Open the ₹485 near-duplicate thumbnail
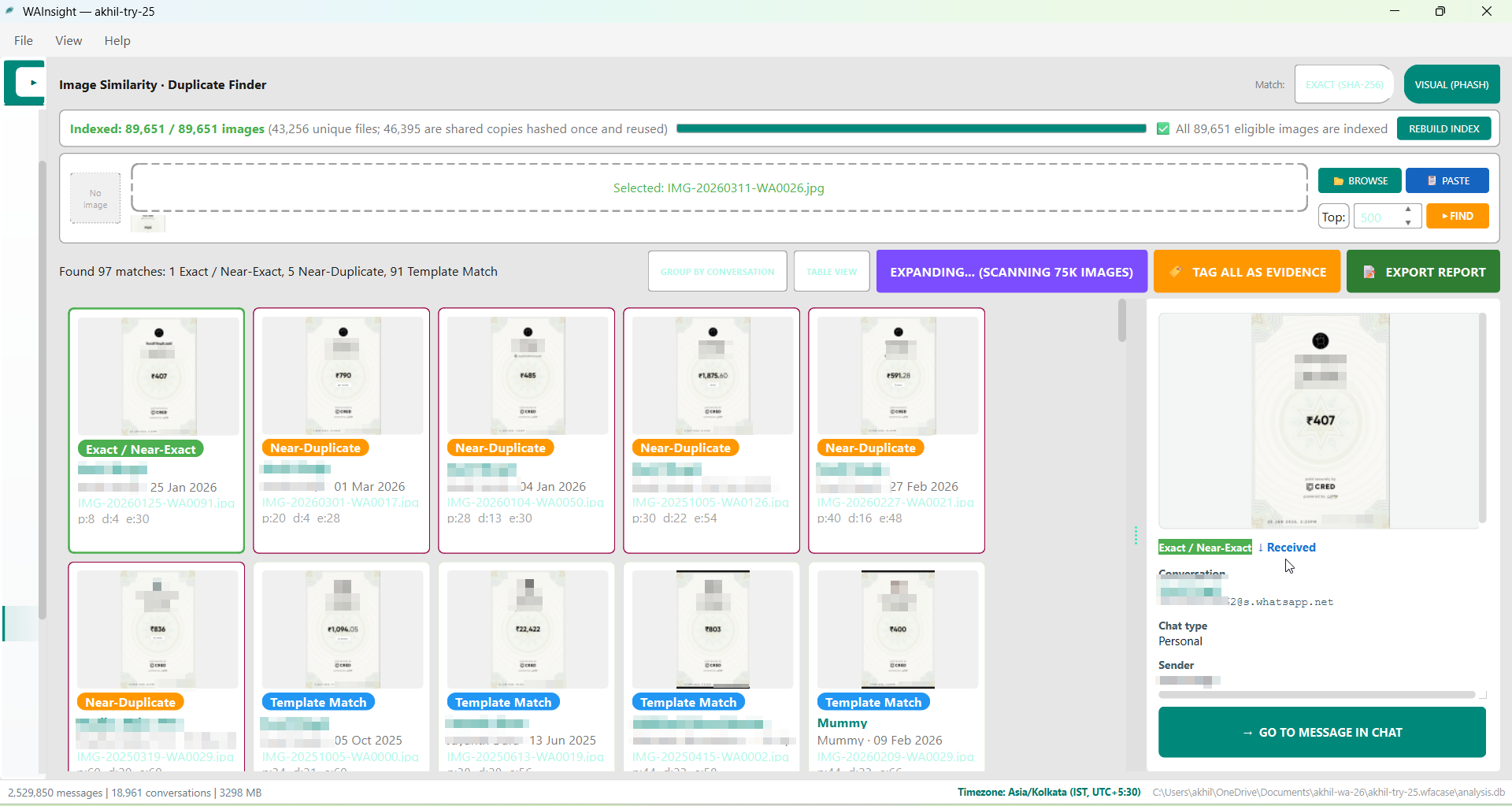The width and height of the screenshot is (1512, 806). tap(528, 375)
